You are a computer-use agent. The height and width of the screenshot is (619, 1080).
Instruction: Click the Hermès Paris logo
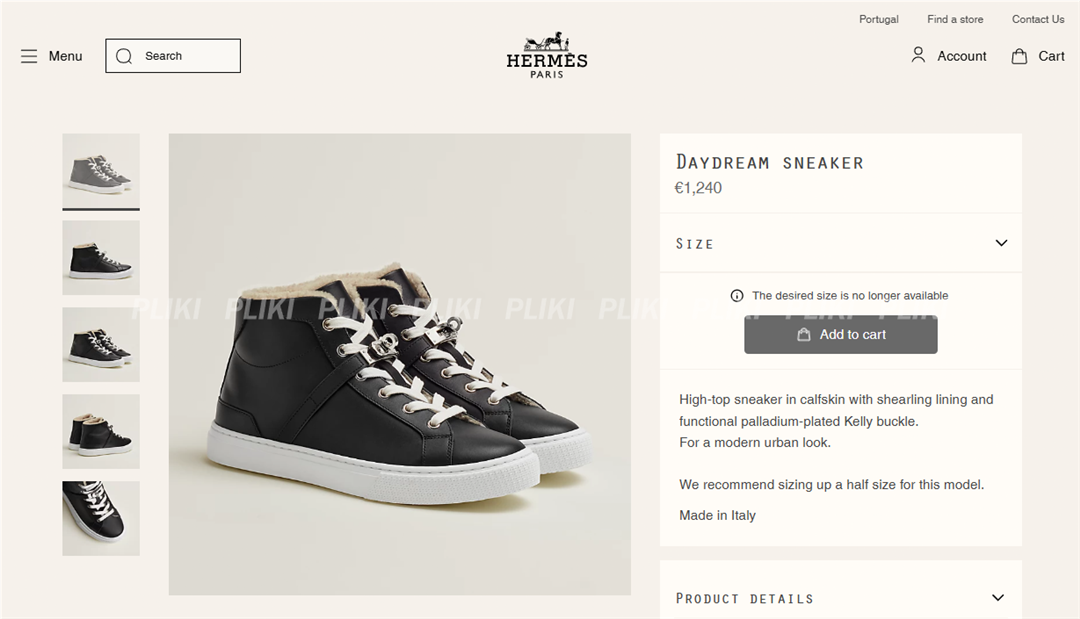pos(546,57)
